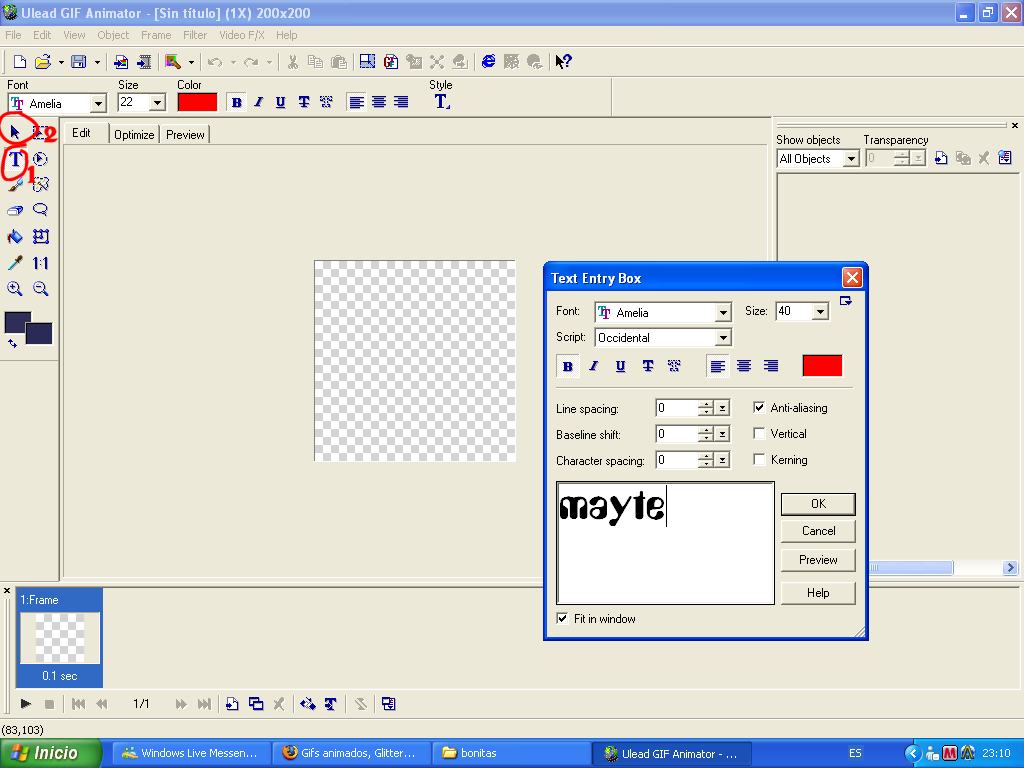Click the Stop animation button
Screen dimensions: 1024x768
(x=49, y=704)
